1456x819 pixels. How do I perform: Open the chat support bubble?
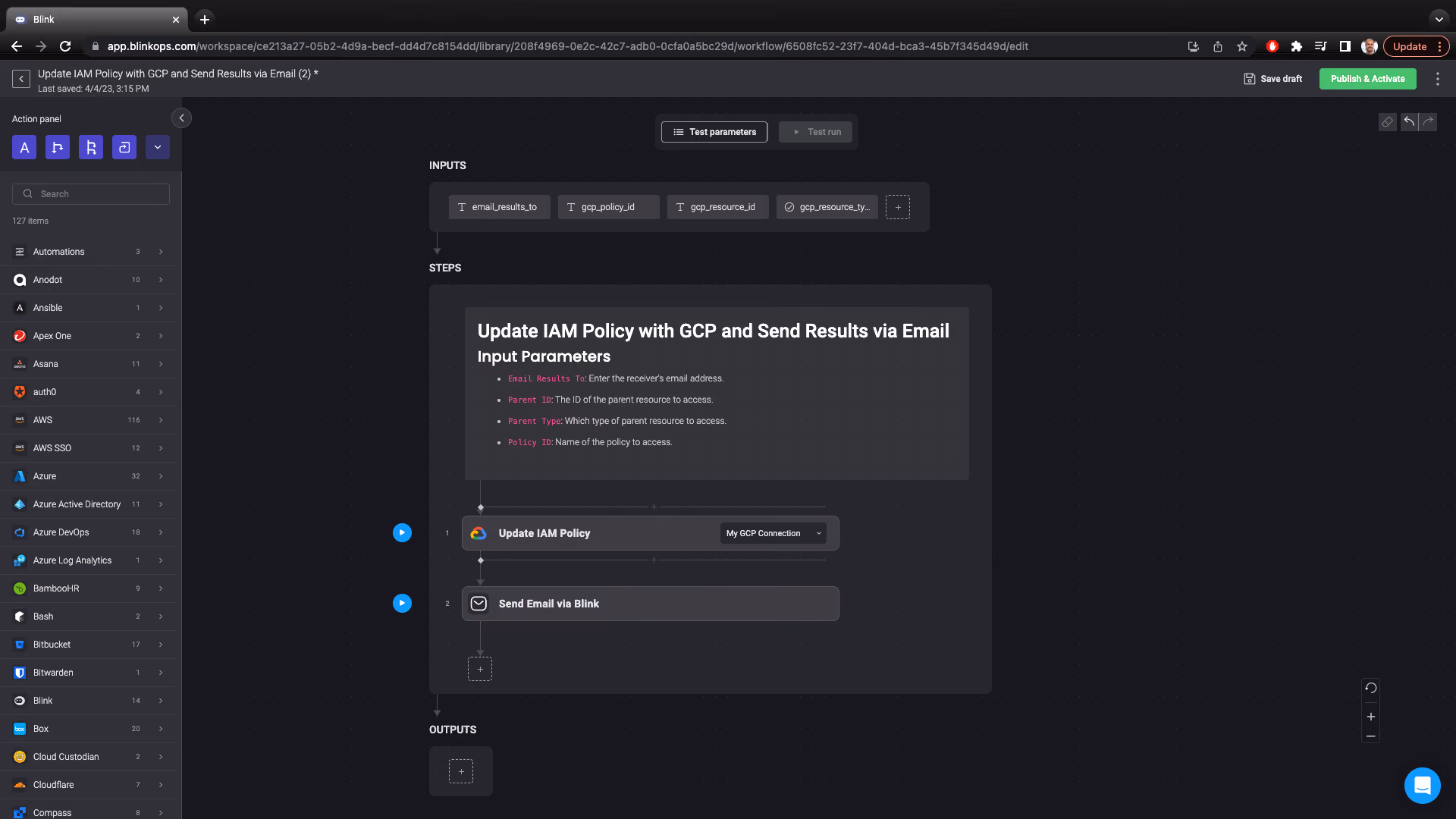pyautogui.click(x=1422, y=785)
